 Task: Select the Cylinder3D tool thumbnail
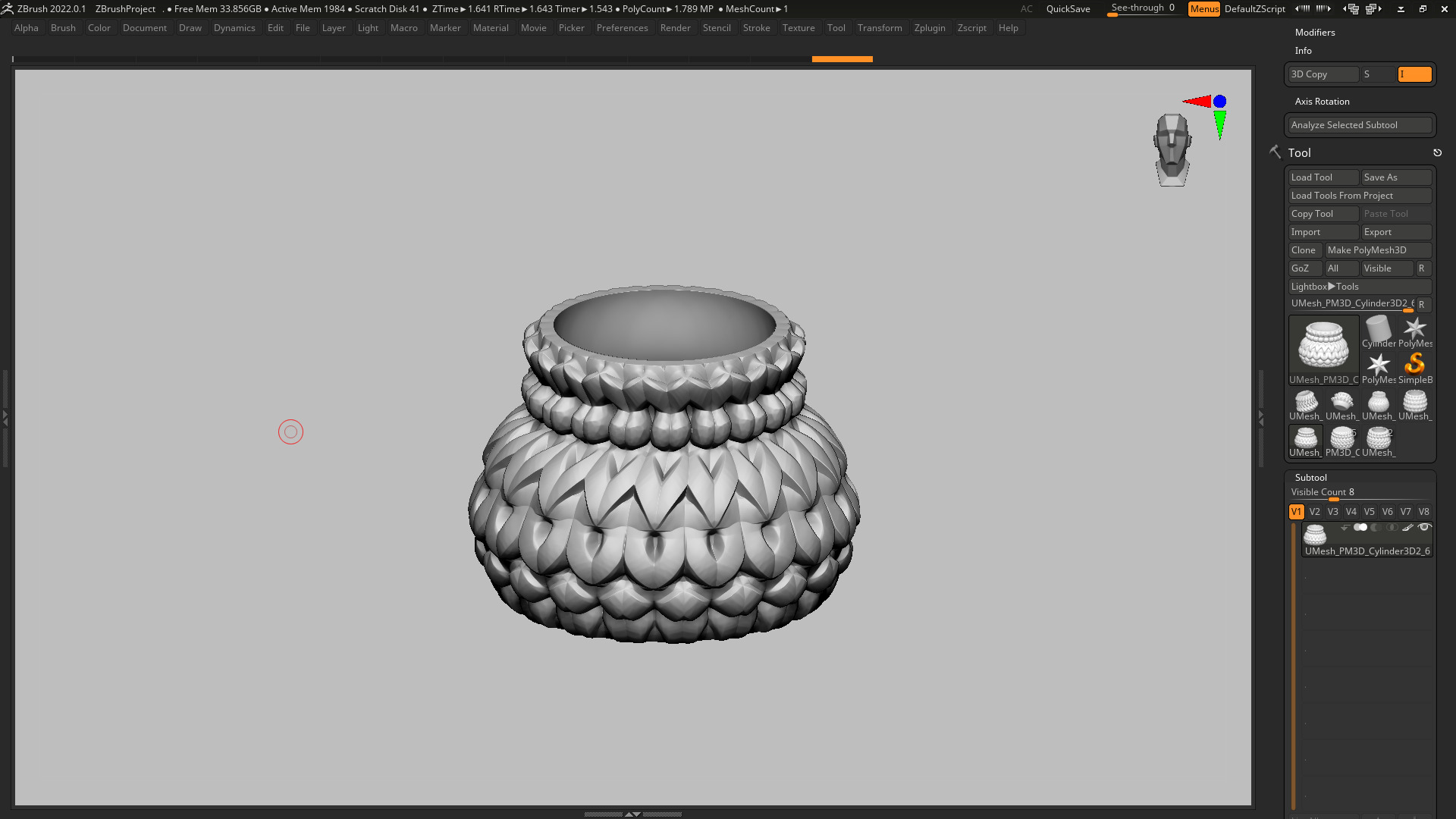[x=1378, y=332]
